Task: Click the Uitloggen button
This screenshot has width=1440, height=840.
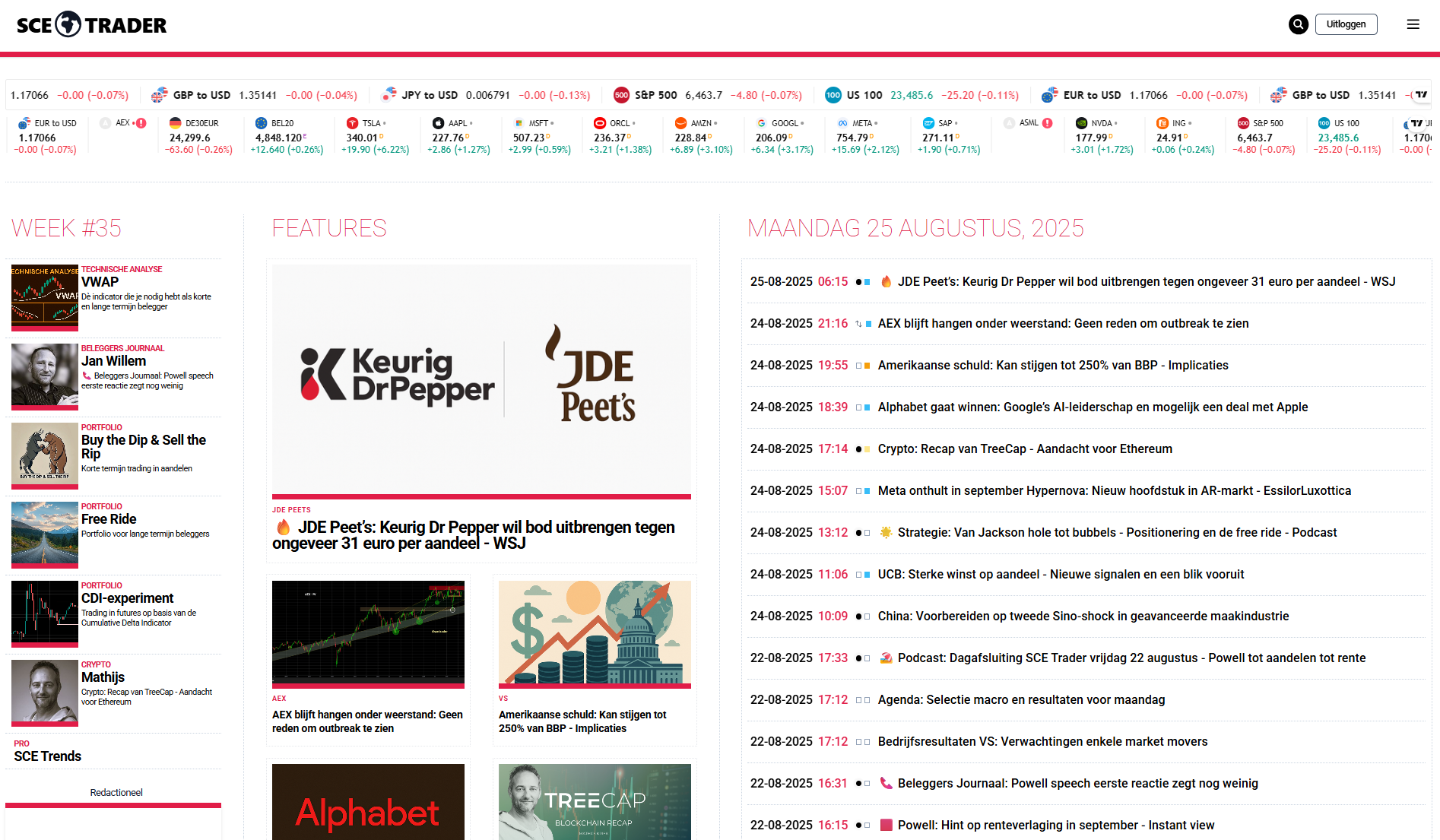Action: tap(1346, 24)
